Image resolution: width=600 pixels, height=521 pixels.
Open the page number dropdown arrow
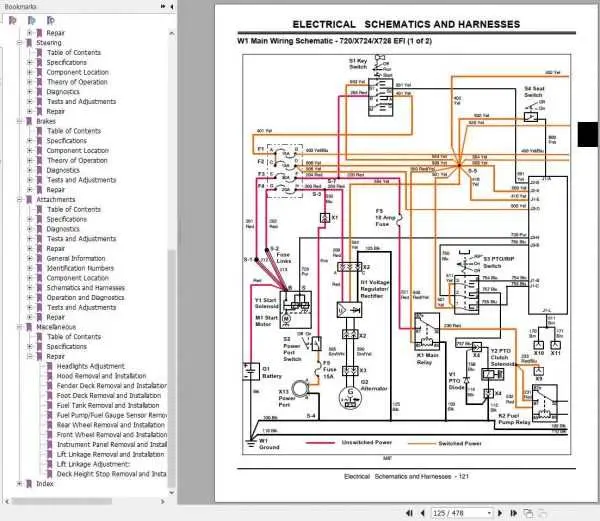(x=489, y=513)
